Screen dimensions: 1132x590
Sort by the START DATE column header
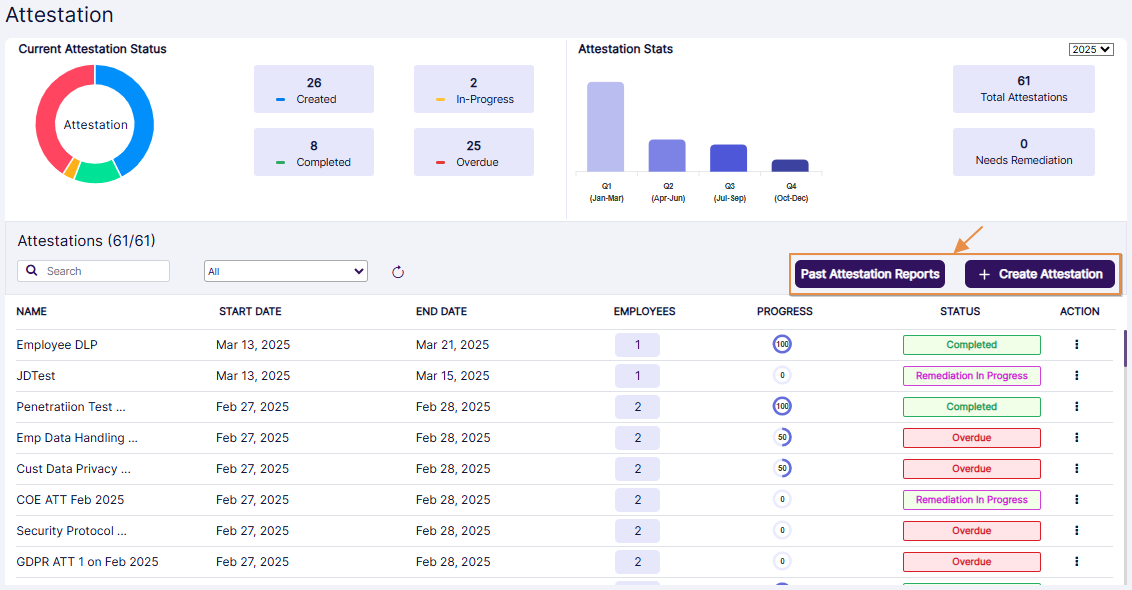[250, 311]
